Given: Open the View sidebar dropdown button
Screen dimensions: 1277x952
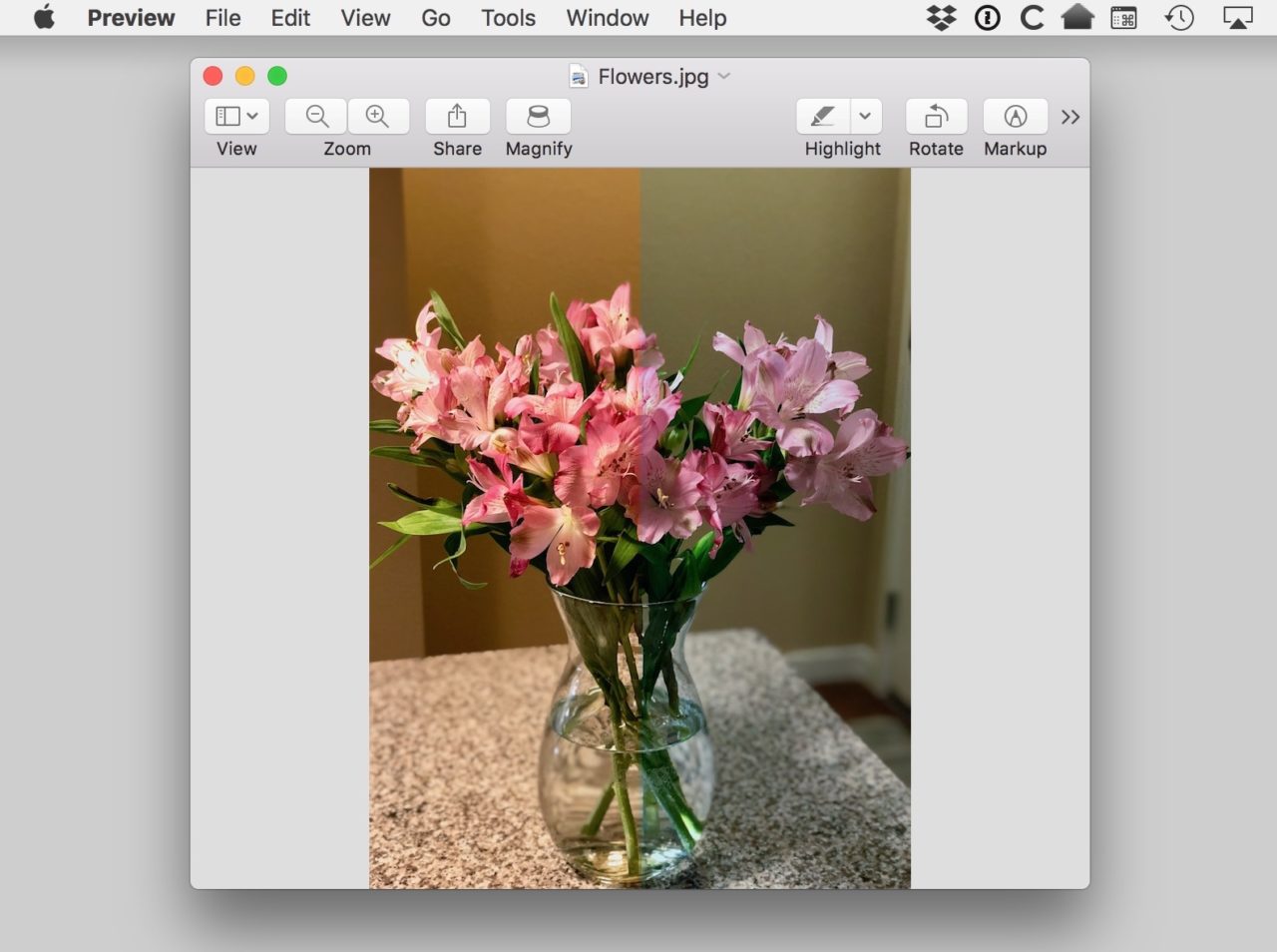Looking at the screenshot, I should (236, 117).
